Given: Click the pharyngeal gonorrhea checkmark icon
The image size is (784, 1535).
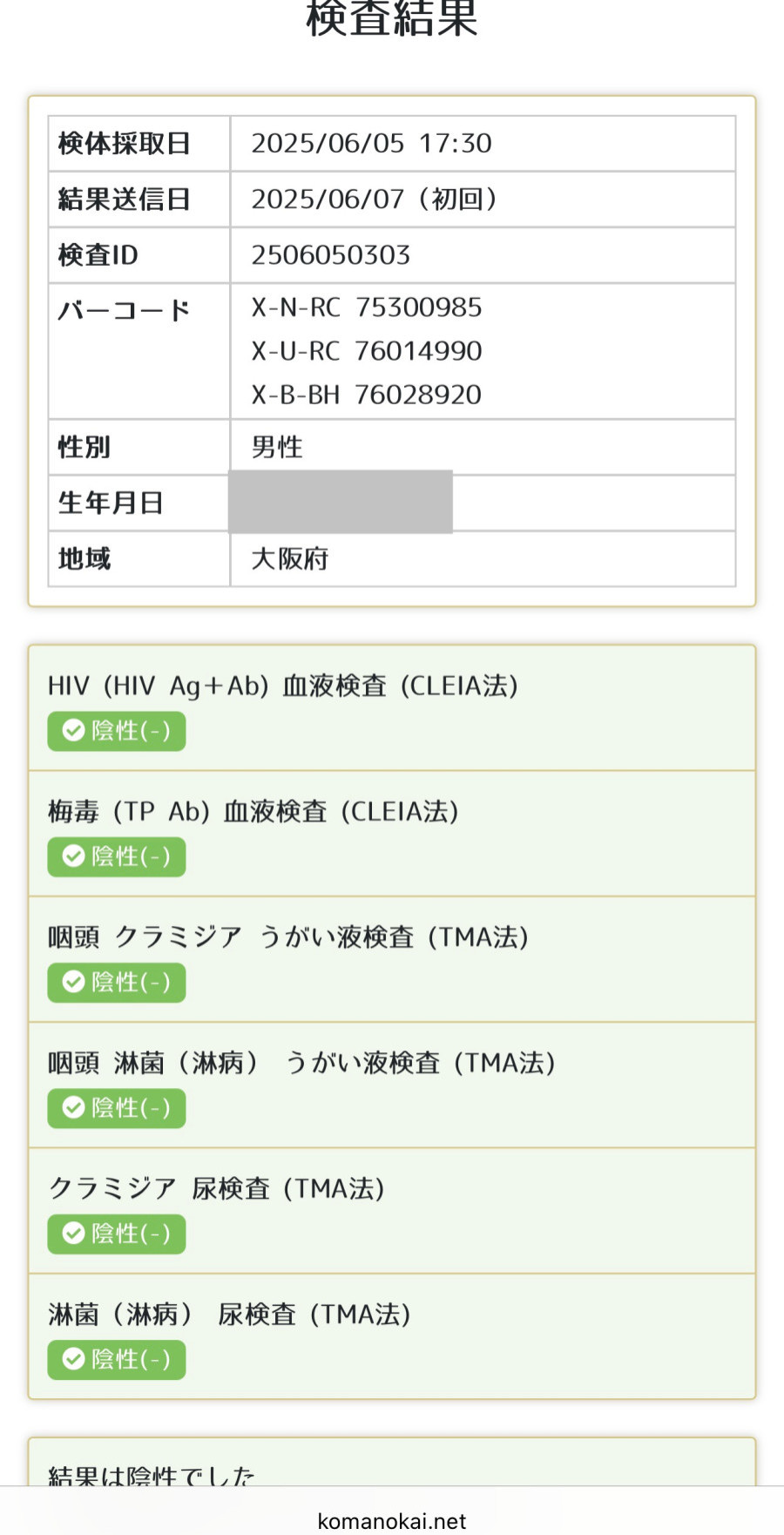Looking at the screenshot, I should tap(74, 1107).
